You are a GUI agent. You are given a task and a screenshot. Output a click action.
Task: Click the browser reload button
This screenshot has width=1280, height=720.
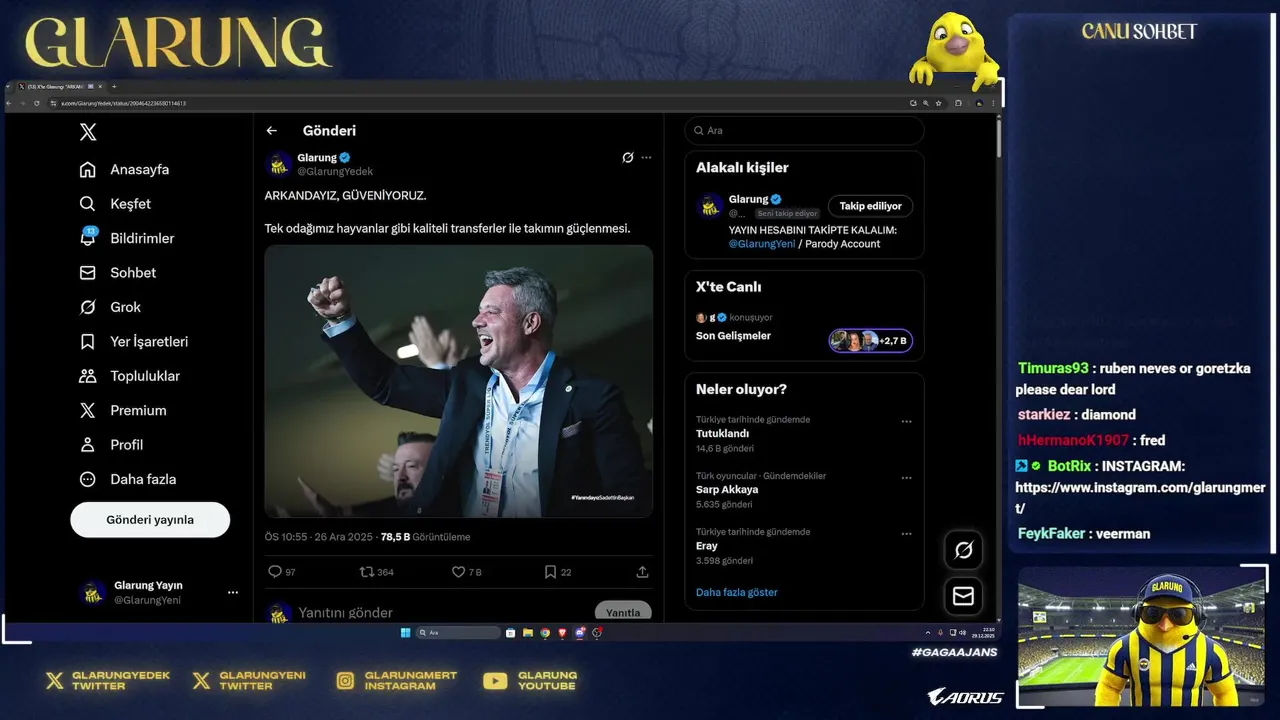coord(37,103)
